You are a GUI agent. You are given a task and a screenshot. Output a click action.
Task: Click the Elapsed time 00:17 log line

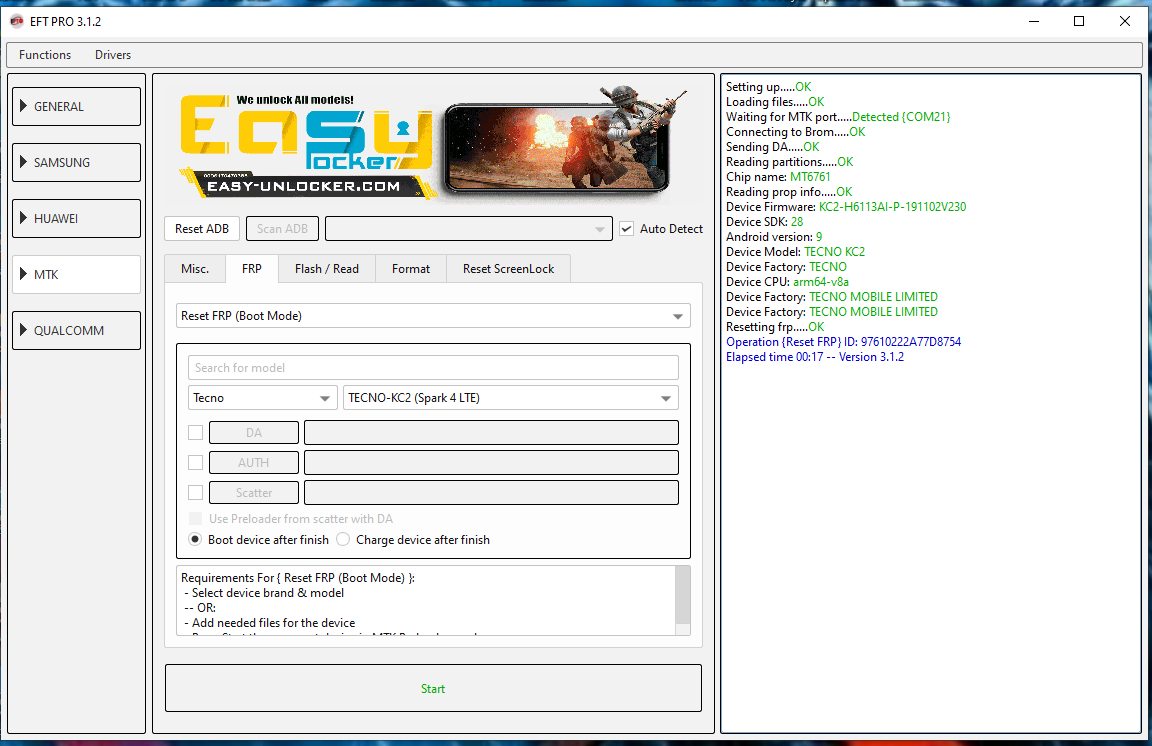click(815, 357)
